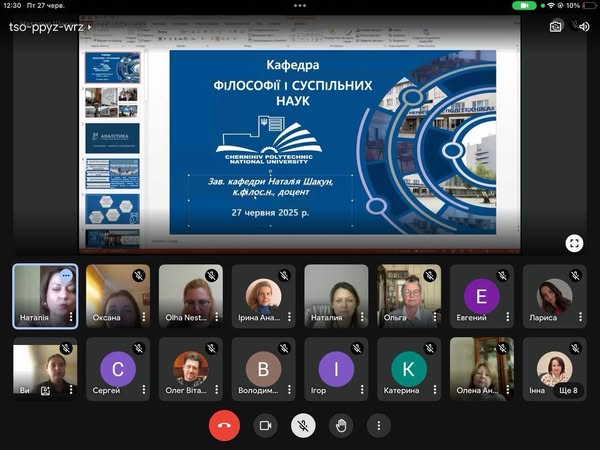This screenshot has width=600, height=450.
Task: Open three-dot options on Оксана's tile
Action: coord(144,317)
